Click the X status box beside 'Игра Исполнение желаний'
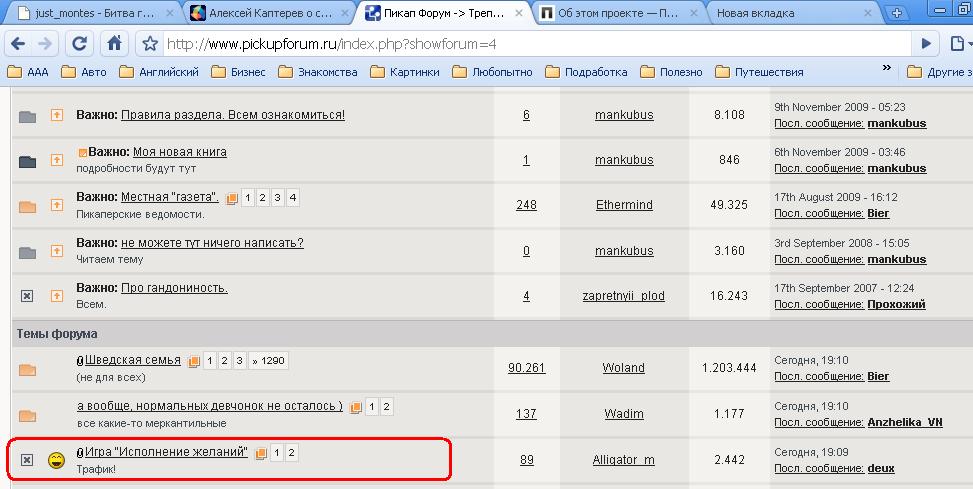The height and width of the screenshot is (489, 973). (x=27, y=460)
